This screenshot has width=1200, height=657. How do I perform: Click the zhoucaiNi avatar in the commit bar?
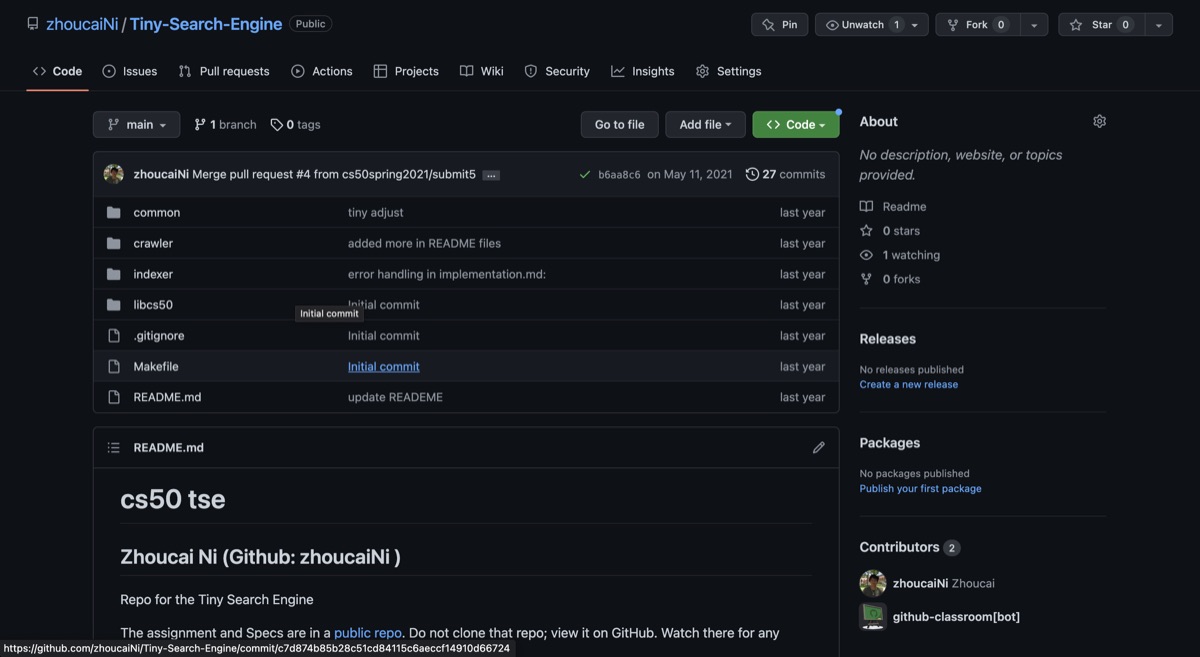[114, 174]
